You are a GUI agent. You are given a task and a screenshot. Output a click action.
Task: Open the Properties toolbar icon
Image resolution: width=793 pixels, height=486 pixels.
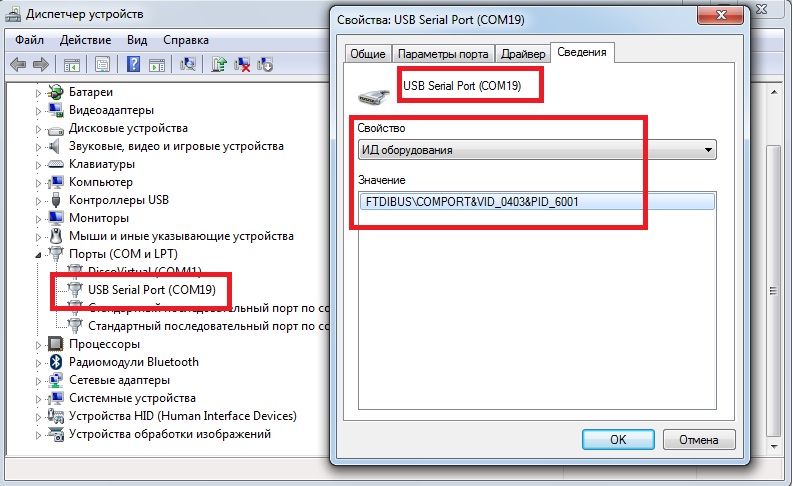(103, 64)
